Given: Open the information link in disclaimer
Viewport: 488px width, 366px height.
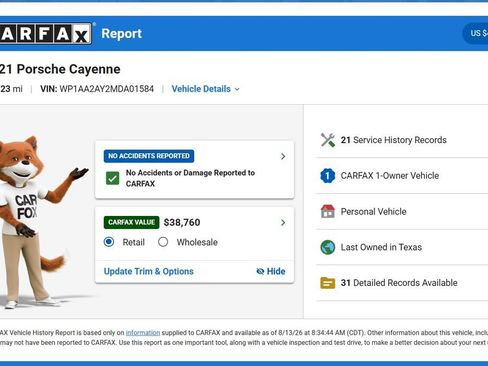Looking at the screenshot, I should pos(143,333).
